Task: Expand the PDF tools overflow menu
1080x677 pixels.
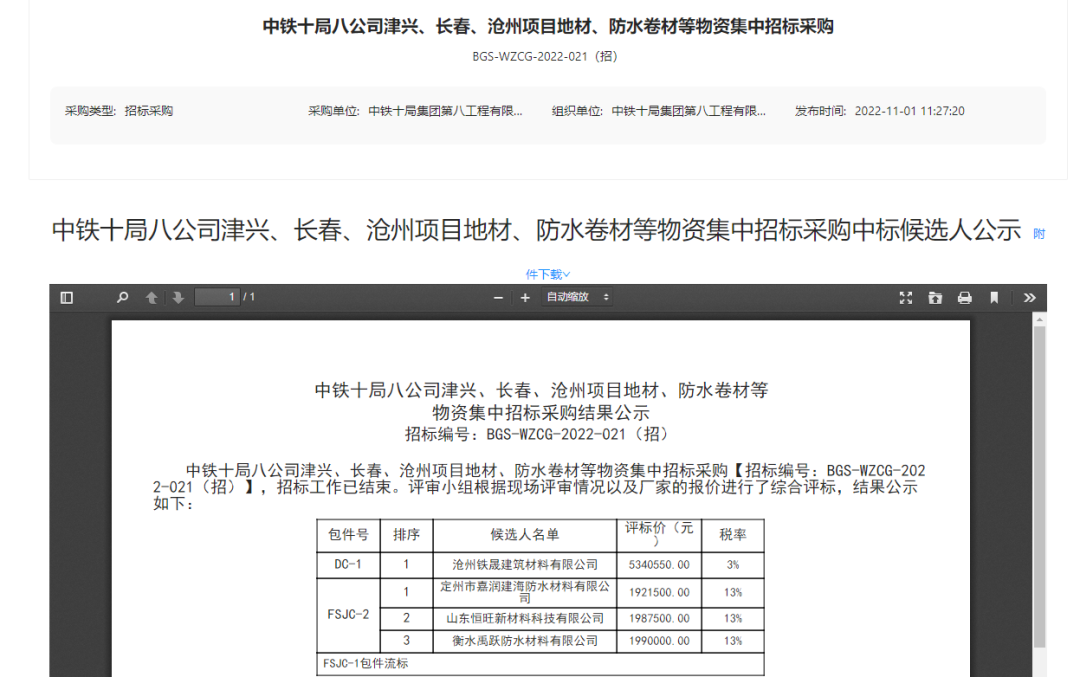Action: [x=1029, y=297]
